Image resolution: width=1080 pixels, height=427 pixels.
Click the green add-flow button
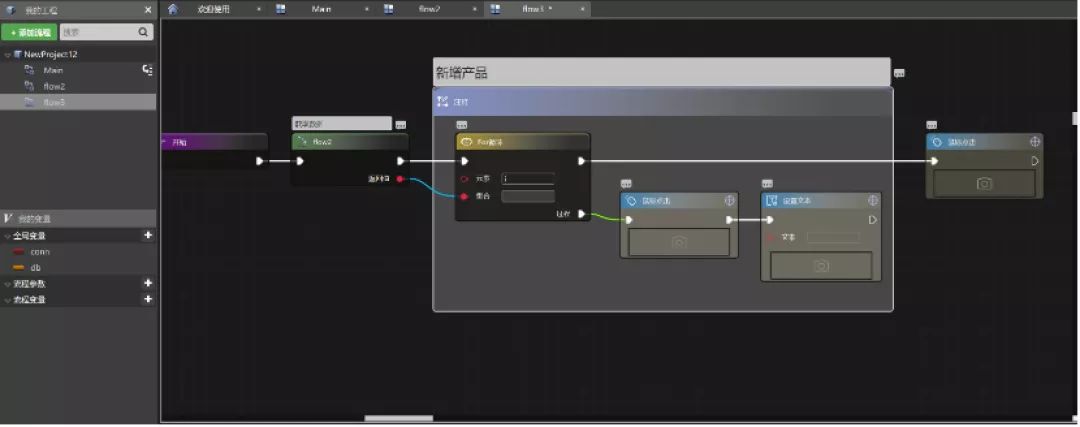click(x=29, y=32)
